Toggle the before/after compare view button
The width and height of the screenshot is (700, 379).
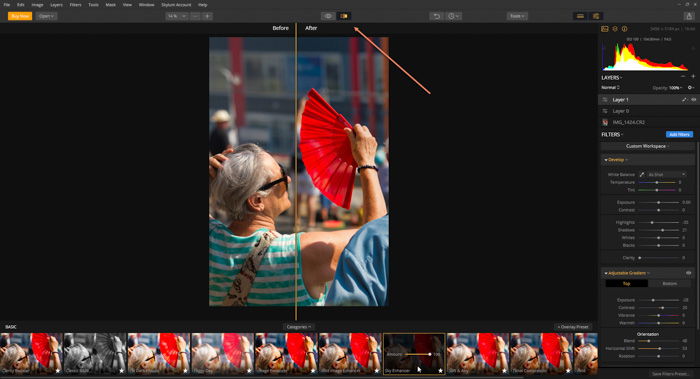click(344, 16)
